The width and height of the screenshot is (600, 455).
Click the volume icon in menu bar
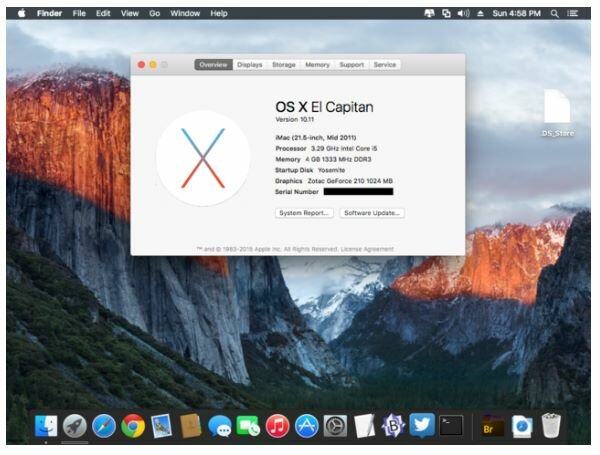coord(463,13)
